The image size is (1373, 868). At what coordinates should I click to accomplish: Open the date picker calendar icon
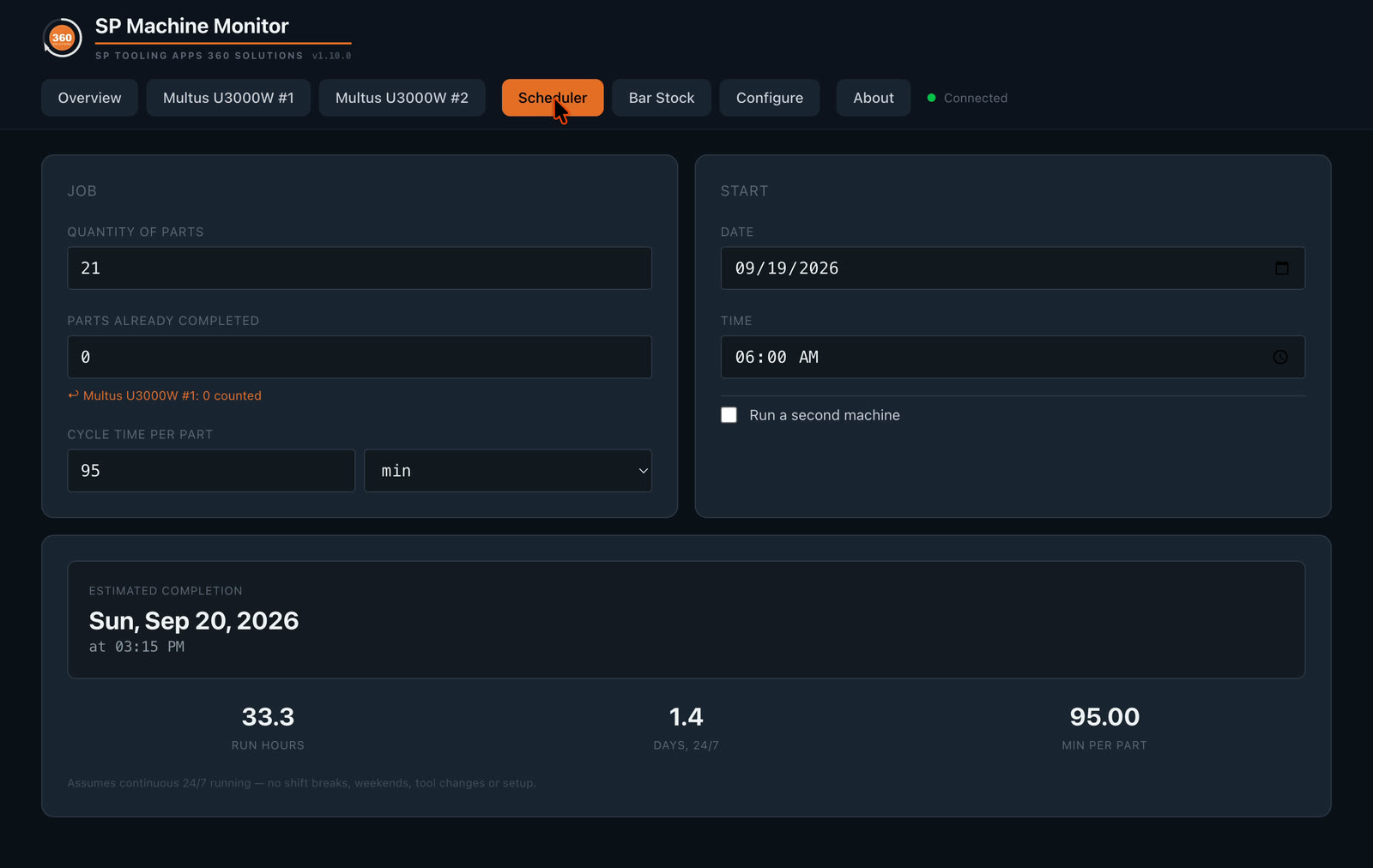point(1281,268)
